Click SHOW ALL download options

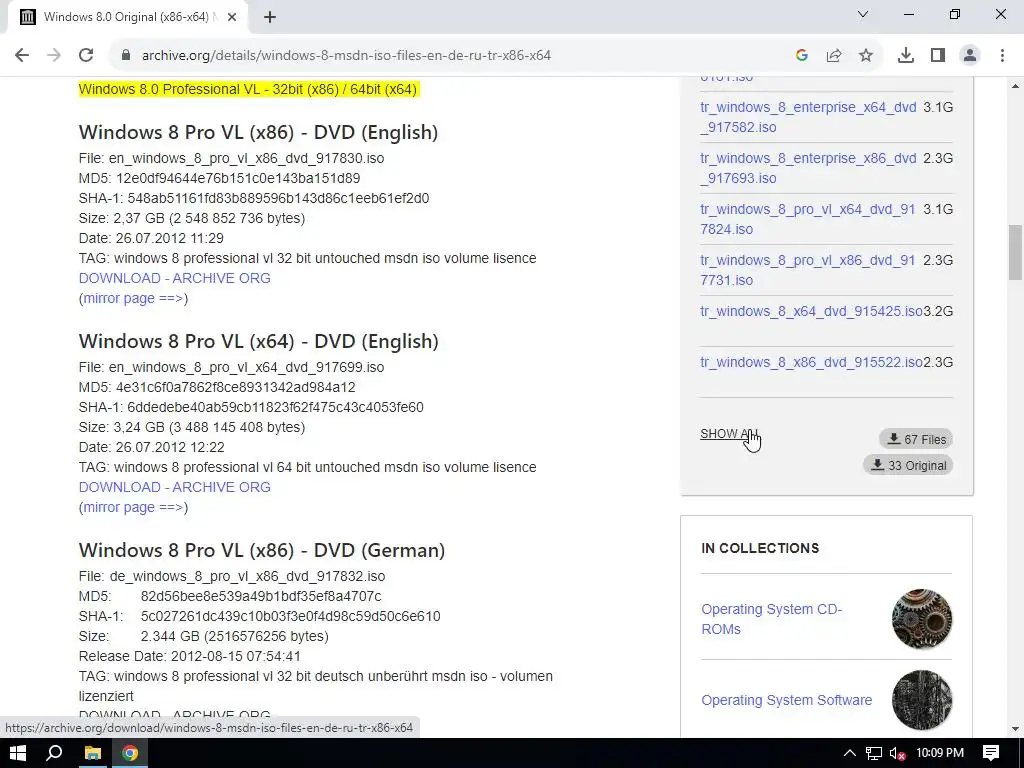pyautogui.click(x=728, y=434)
